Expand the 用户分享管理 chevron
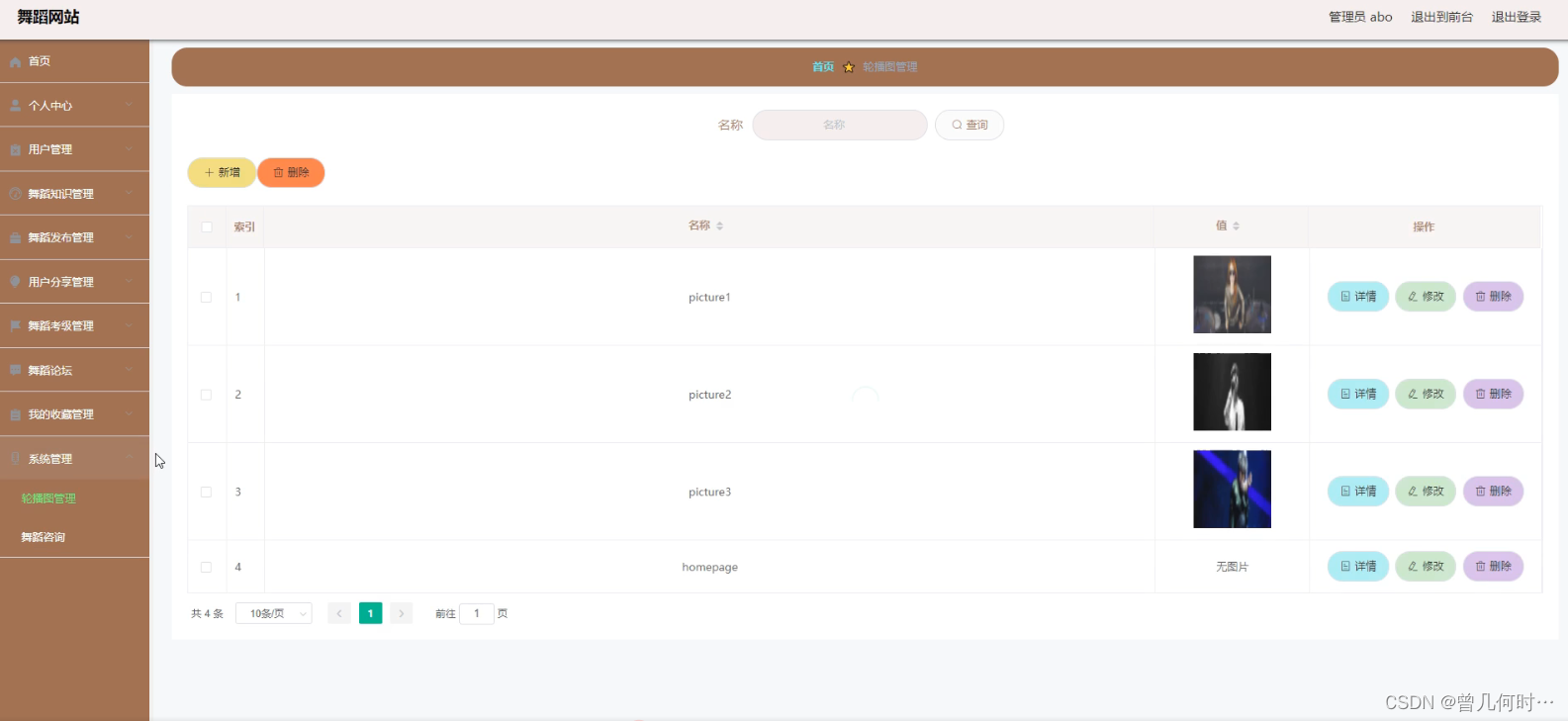 click(129, 282)
